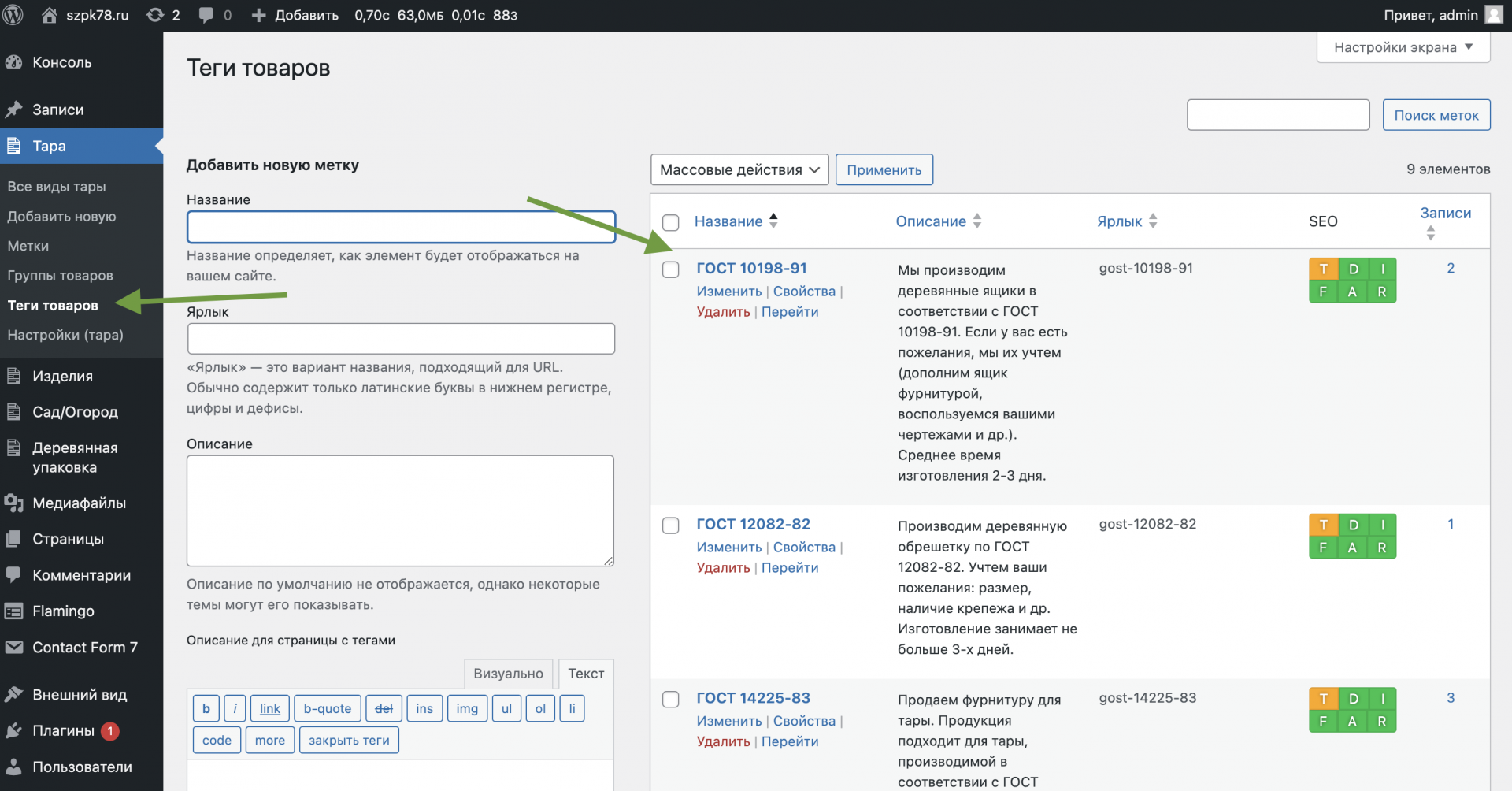Viewport: 1512px width, 791px height.
Task: Click the szpk78.ru home icon
Action: coord(49,15)
